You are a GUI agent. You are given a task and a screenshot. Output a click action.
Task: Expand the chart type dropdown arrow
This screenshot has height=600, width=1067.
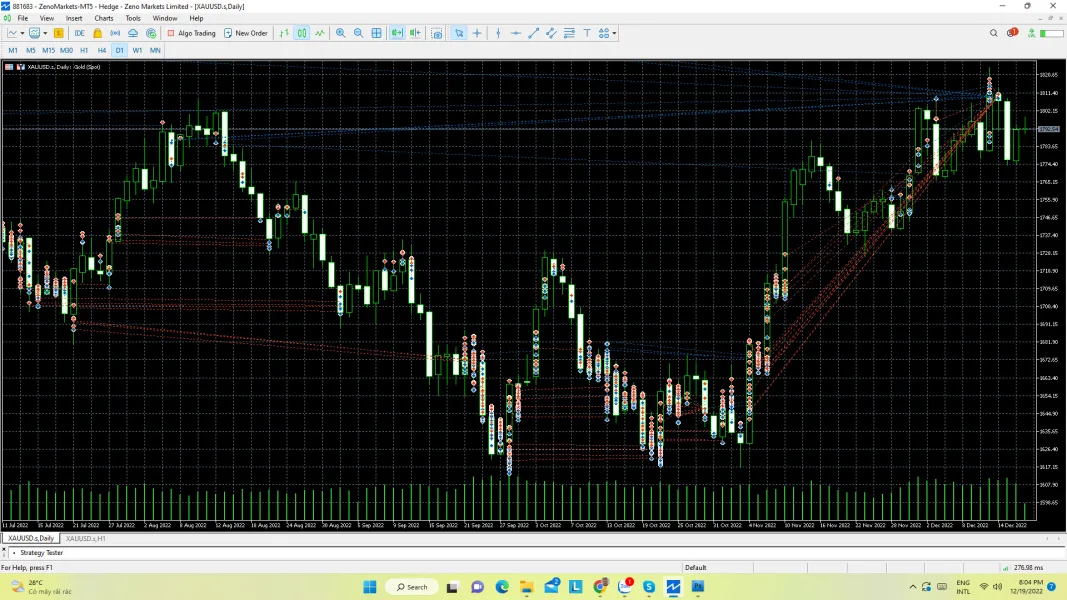click(23, 33)
